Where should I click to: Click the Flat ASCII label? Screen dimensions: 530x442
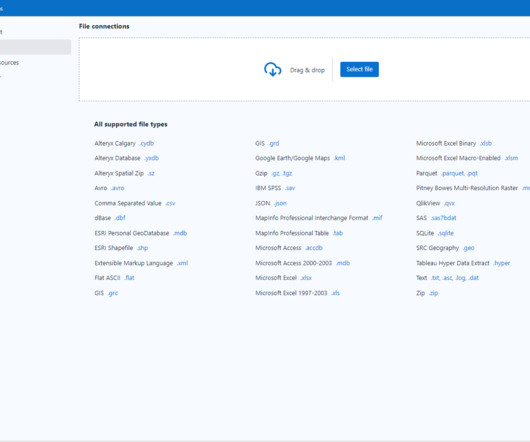107,278
